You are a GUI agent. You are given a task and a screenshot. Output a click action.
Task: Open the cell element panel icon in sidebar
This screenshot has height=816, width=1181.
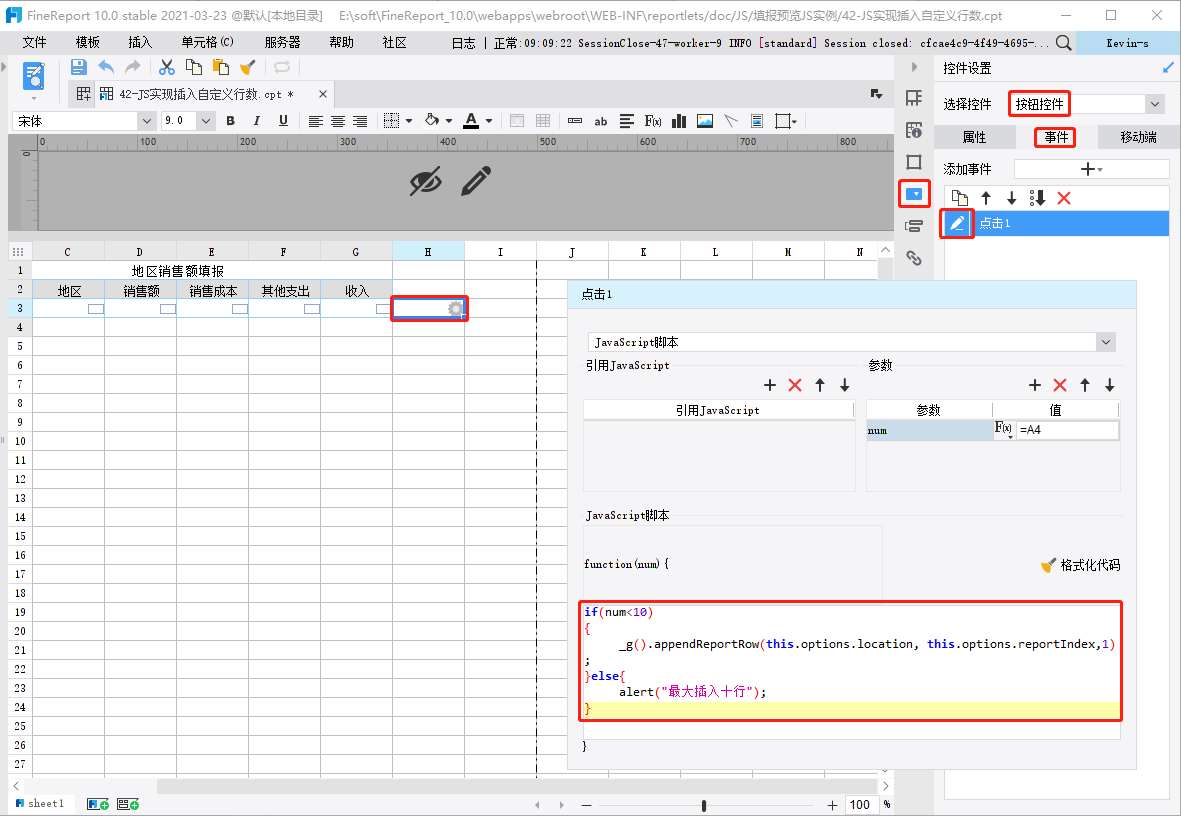pyautogui.click(x=914, y=98)
